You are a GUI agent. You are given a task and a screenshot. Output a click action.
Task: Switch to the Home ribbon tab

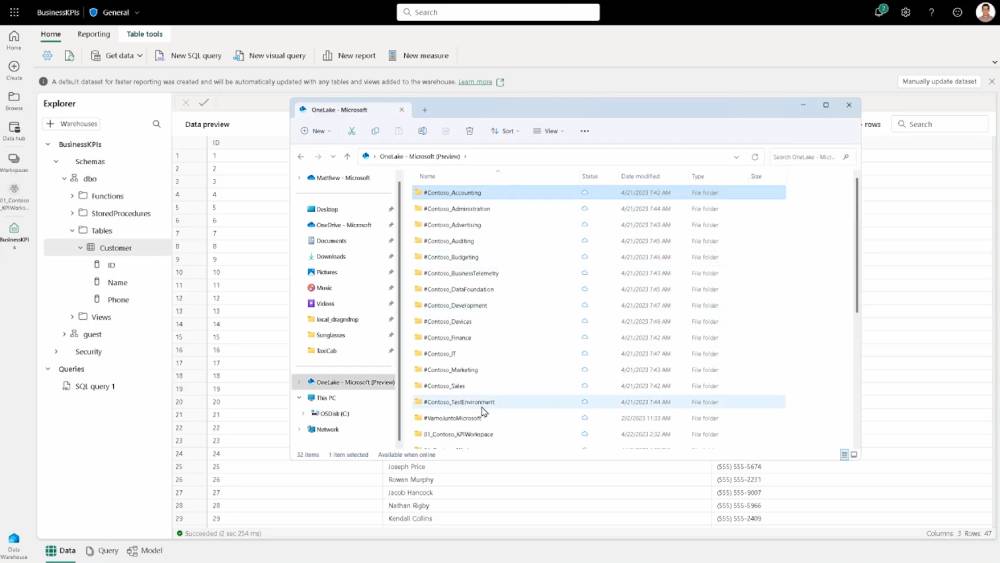51,34
